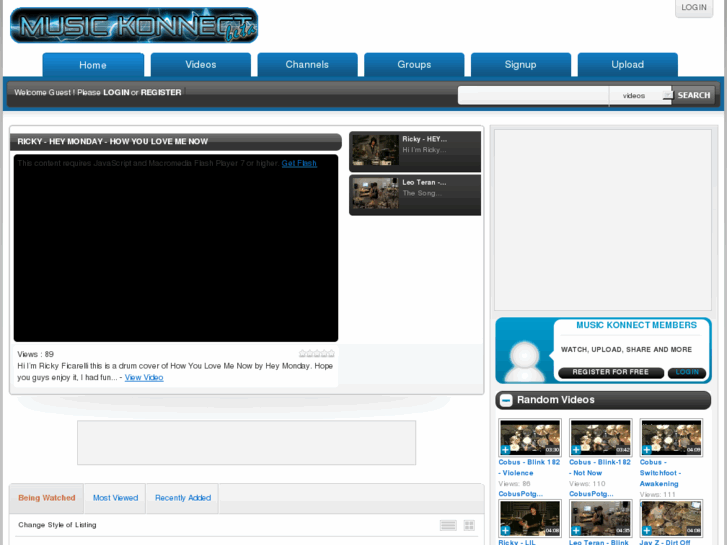Click REGISTER FOR FREE button

tap(611, 372)
